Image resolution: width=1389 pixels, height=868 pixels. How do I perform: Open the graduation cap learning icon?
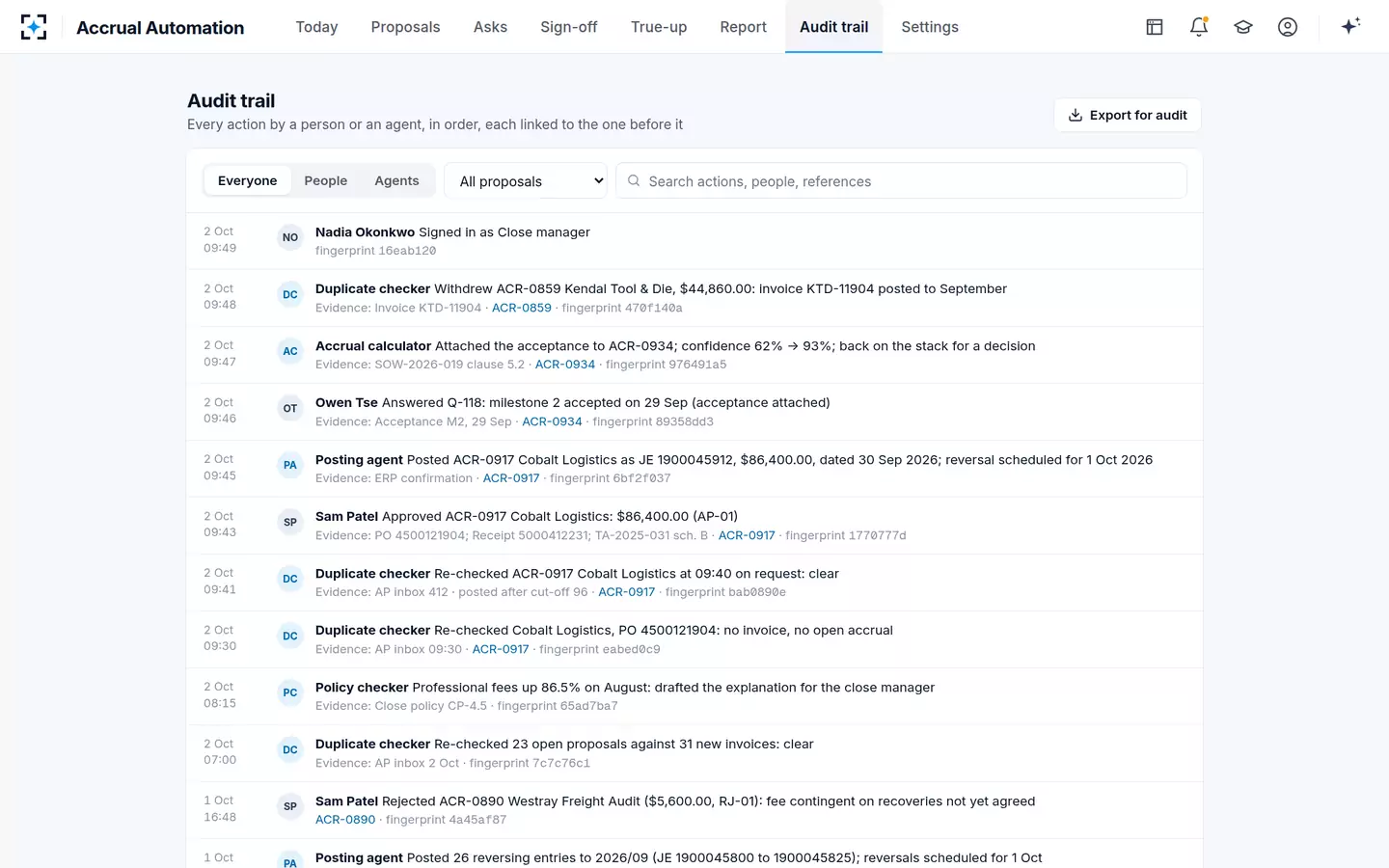coord(1243,27)
